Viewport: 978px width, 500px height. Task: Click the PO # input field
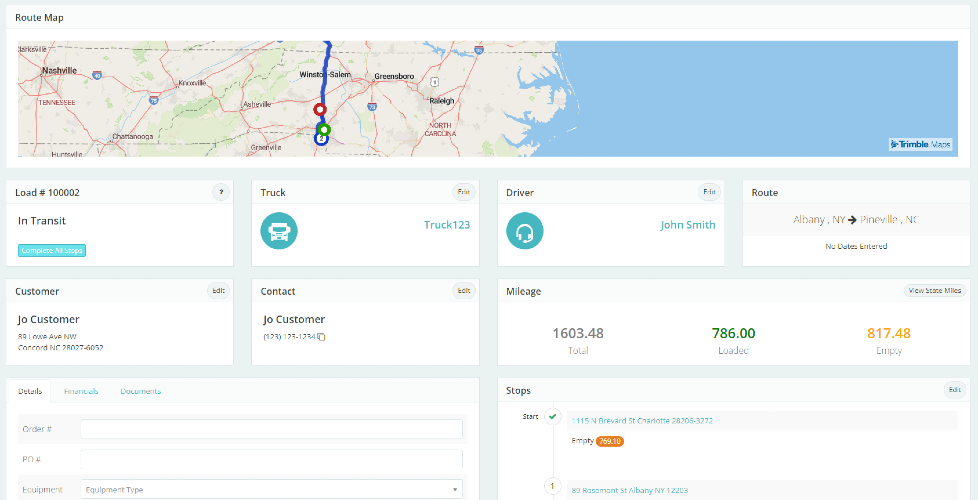pos(271,459)
